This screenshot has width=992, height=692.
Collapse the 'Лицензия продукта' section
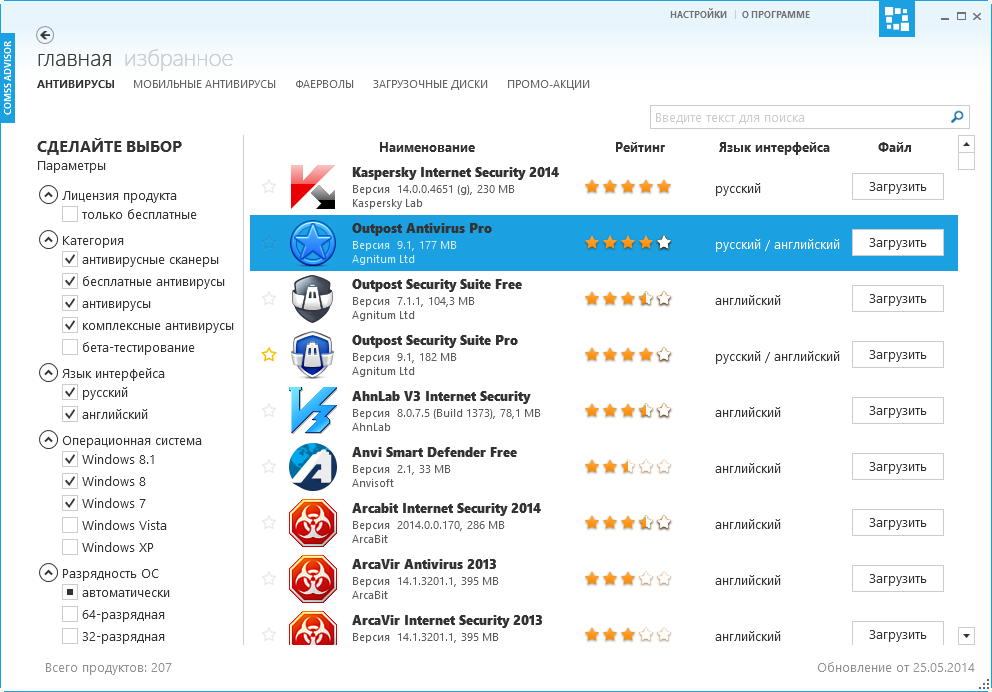coord(48,195)
